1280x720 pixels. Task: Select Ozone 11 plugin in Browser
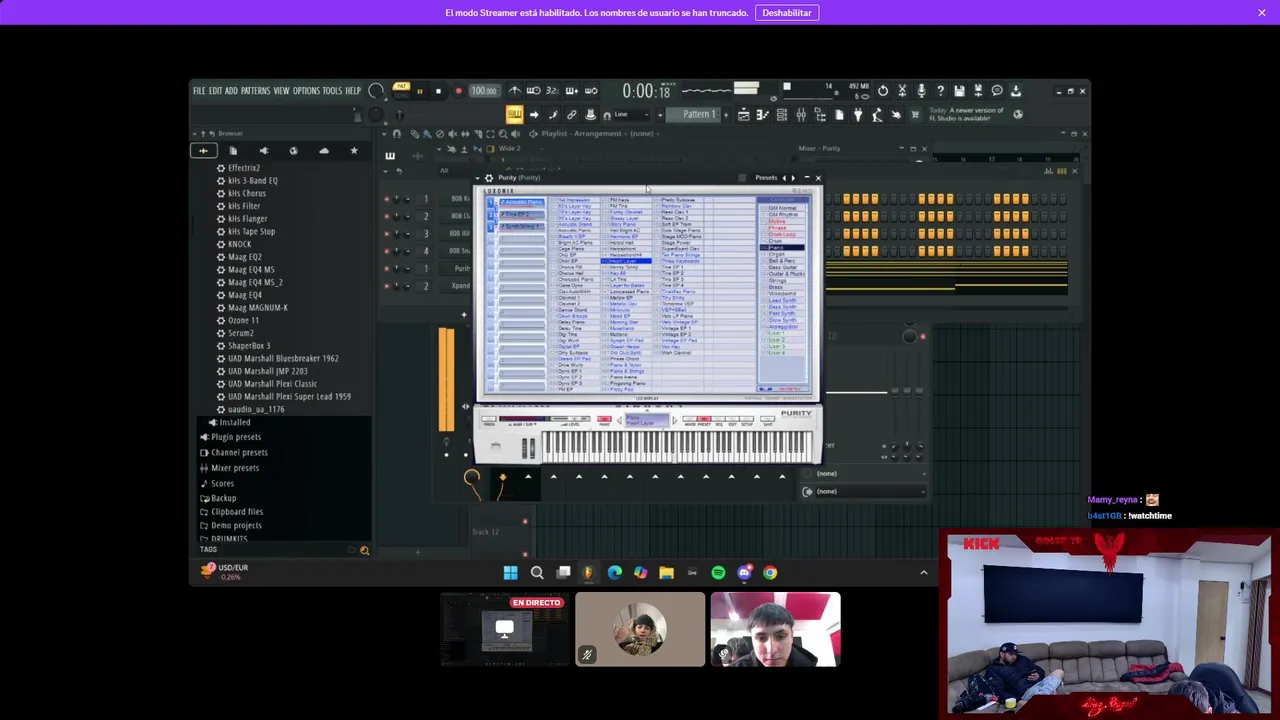click(242, 320)
